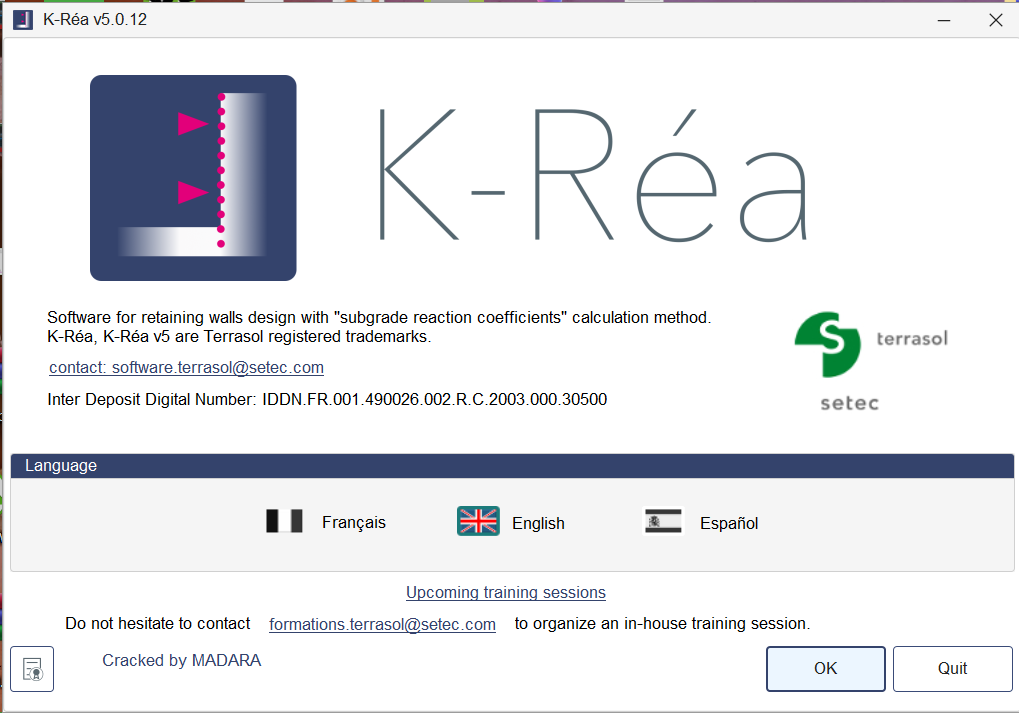Click the large K-Réa wordmark

[x=593, y=175]
